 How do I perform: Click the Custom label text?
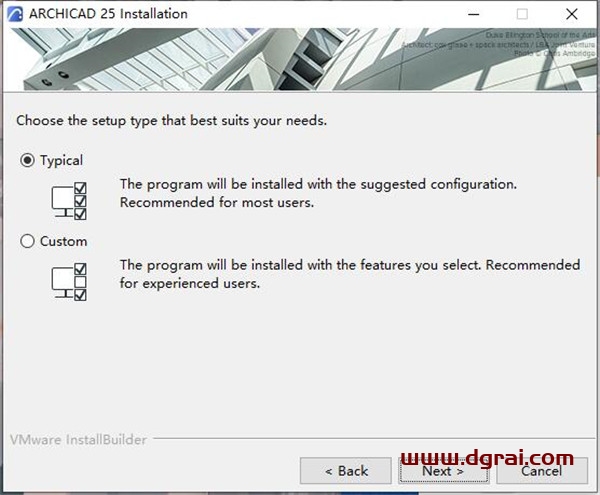click(x=64, y=241)
